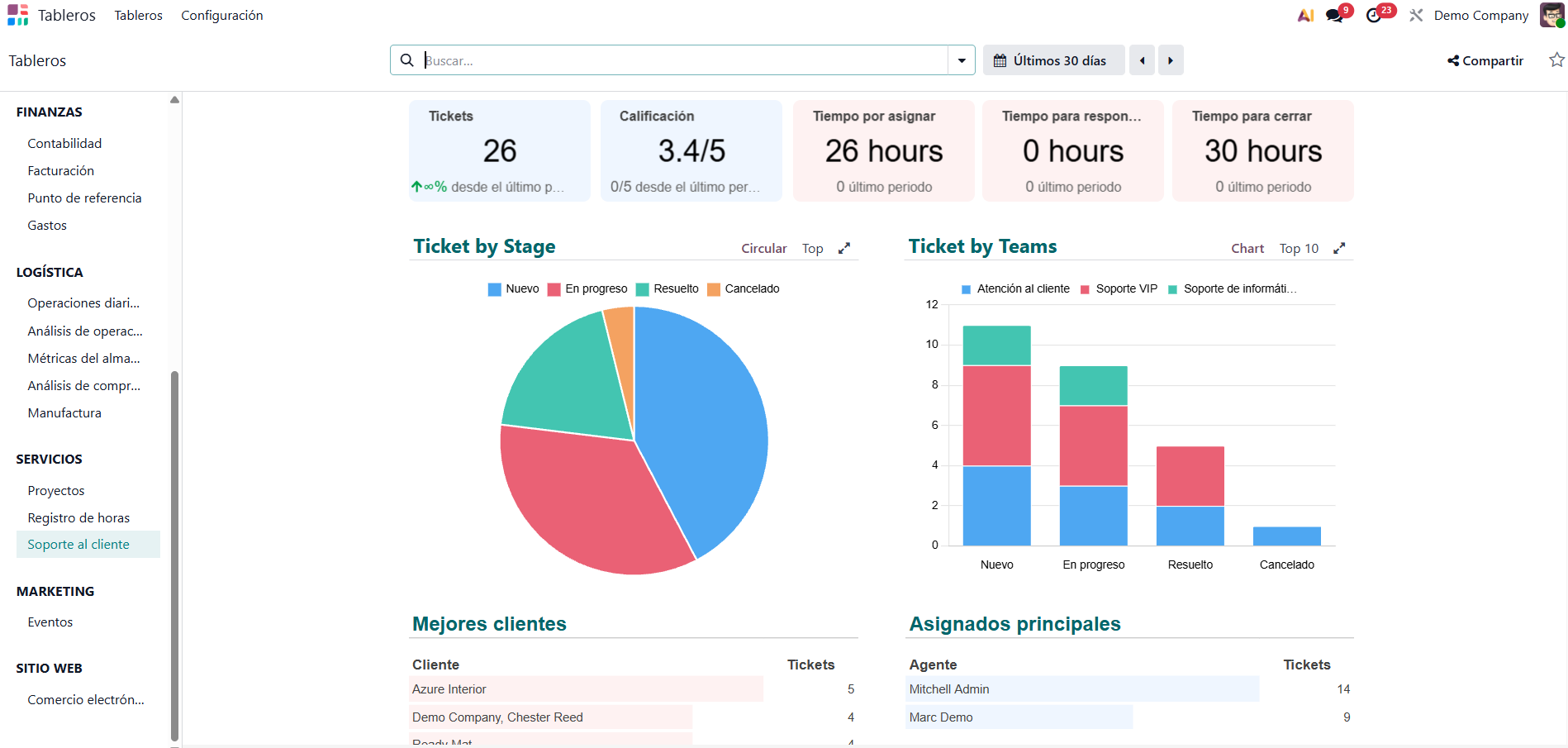Toggle the Nuevo legend entry in pie chart
1568x748 pixels.
[513, 289]
